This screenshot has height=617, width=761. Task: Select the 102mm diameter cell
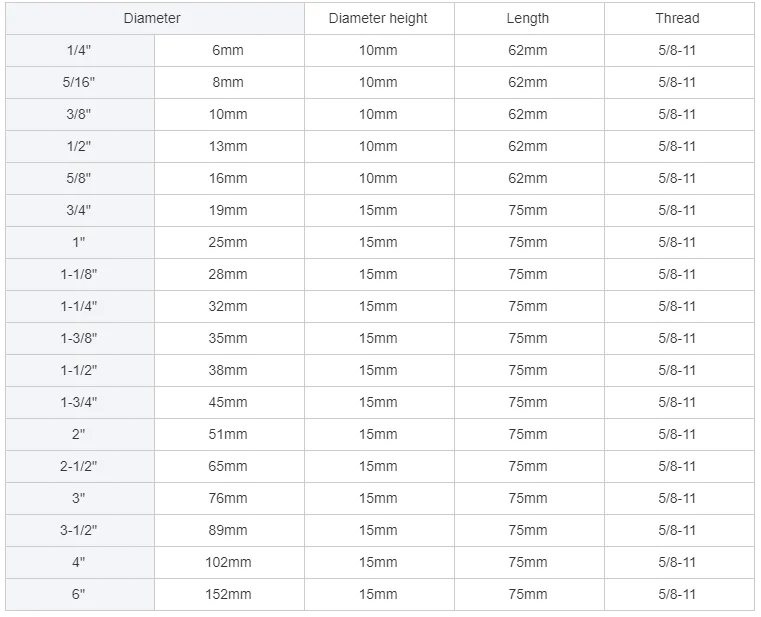(x=228, y=562)
